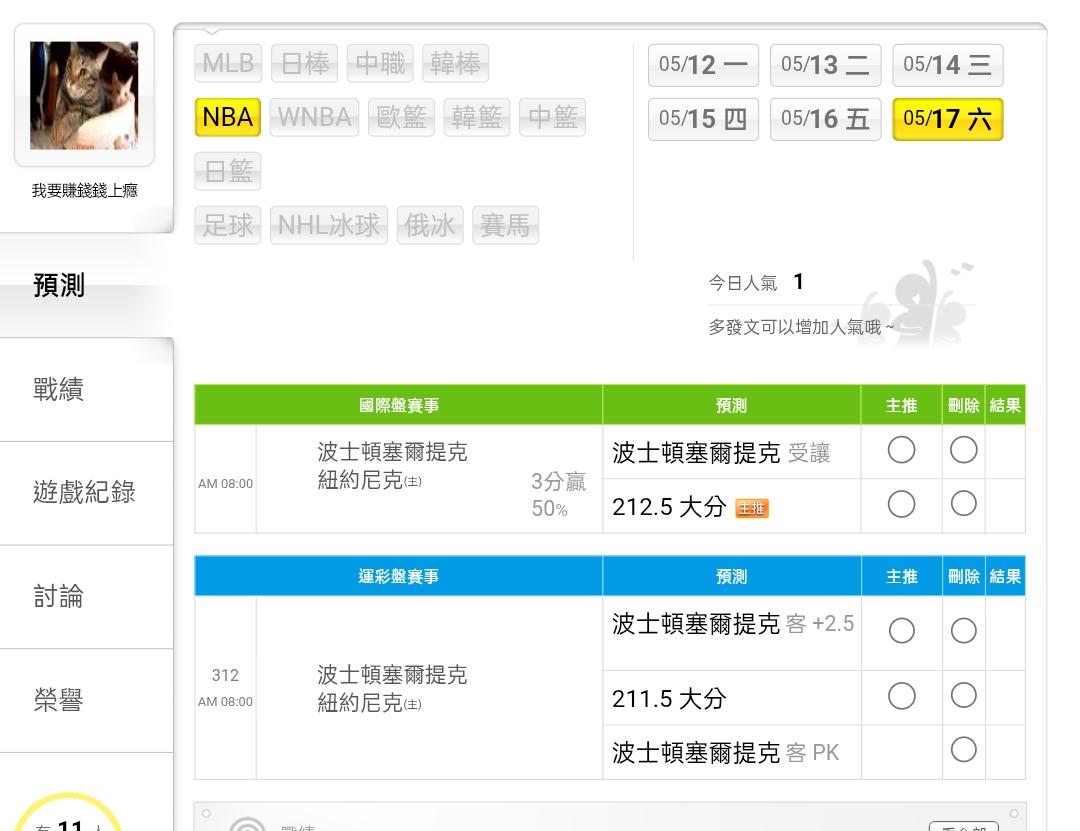This screenshot has height=831, width=1080.
Task: Select the NBA league tab
Action: [x=228, y=117]
